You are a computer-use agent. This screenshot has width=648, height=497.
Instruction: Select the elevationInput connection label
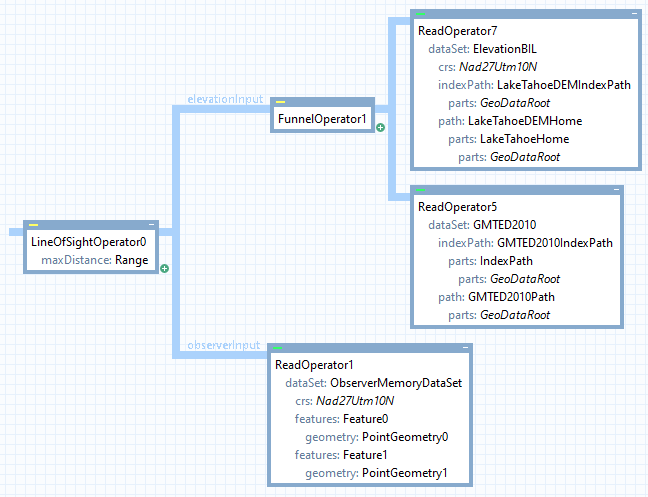(x=225, y=100)
